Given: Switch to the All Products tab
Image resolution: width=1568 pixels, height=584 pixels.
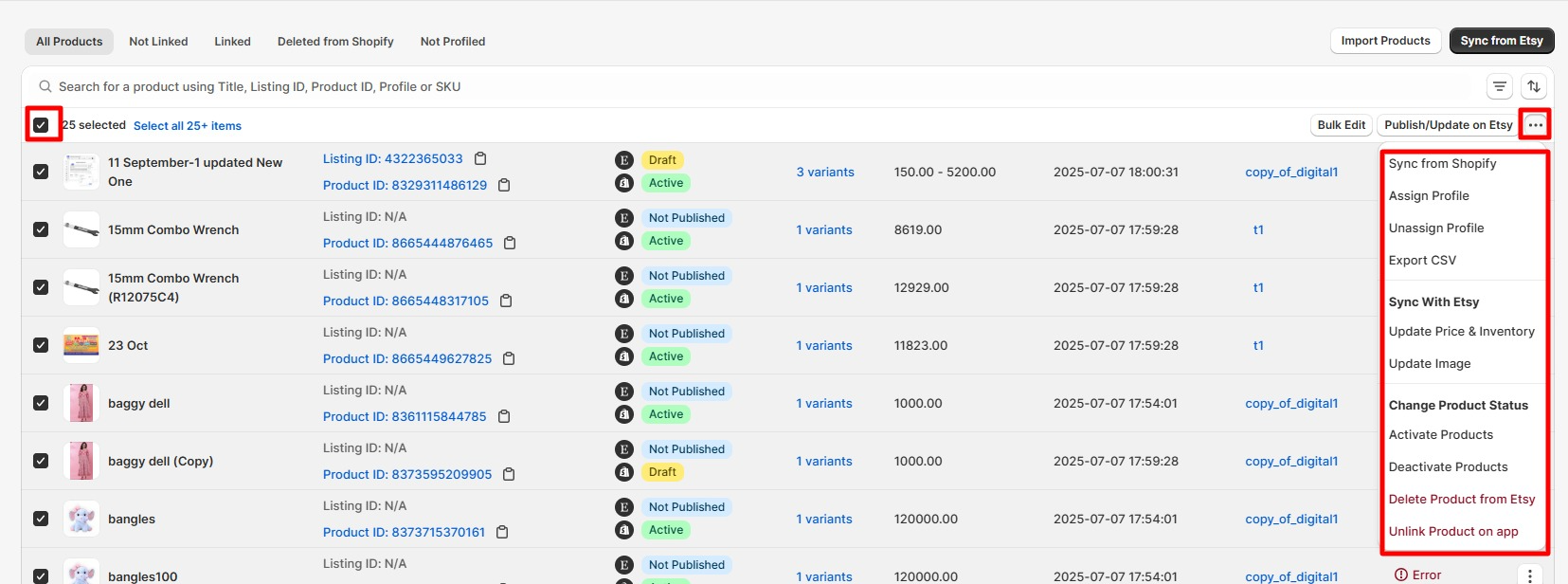Looking at the screenshot, I should click(69, 42).
